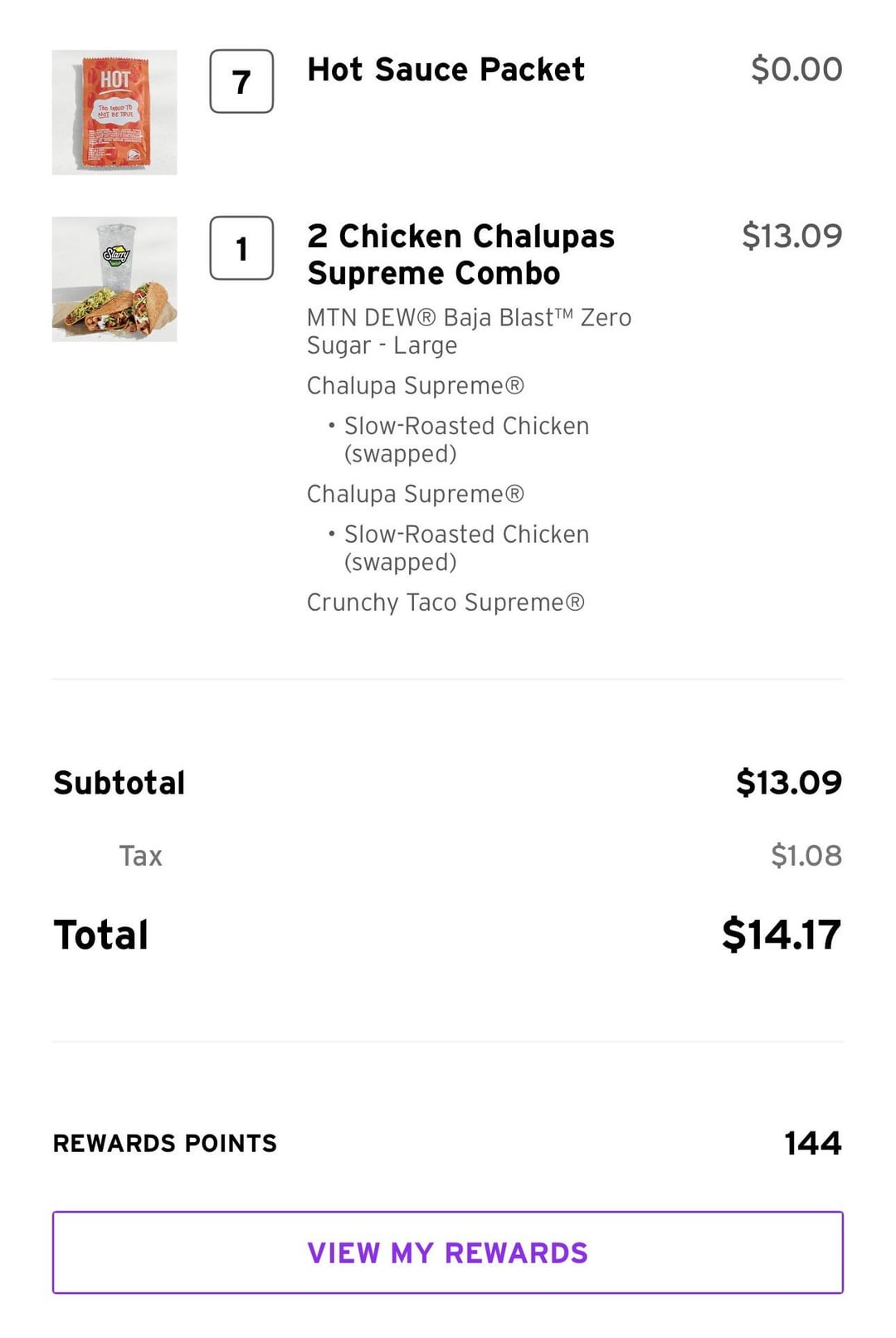Tap the $14.17 total amount
The height and width of the screenshot is (1338, 896).
point(781,935)
